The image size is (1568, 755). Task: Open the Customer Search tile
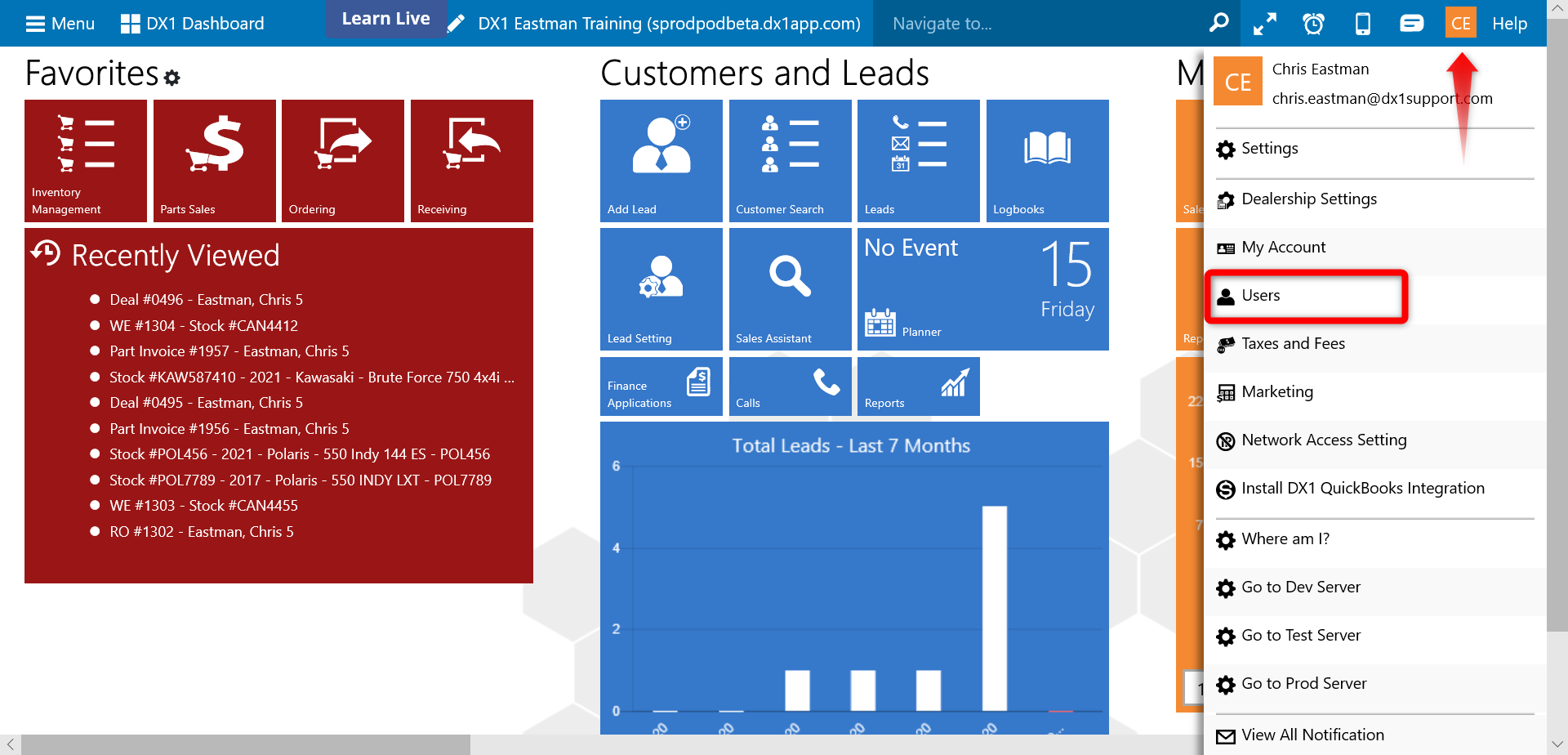pos(791,161)
